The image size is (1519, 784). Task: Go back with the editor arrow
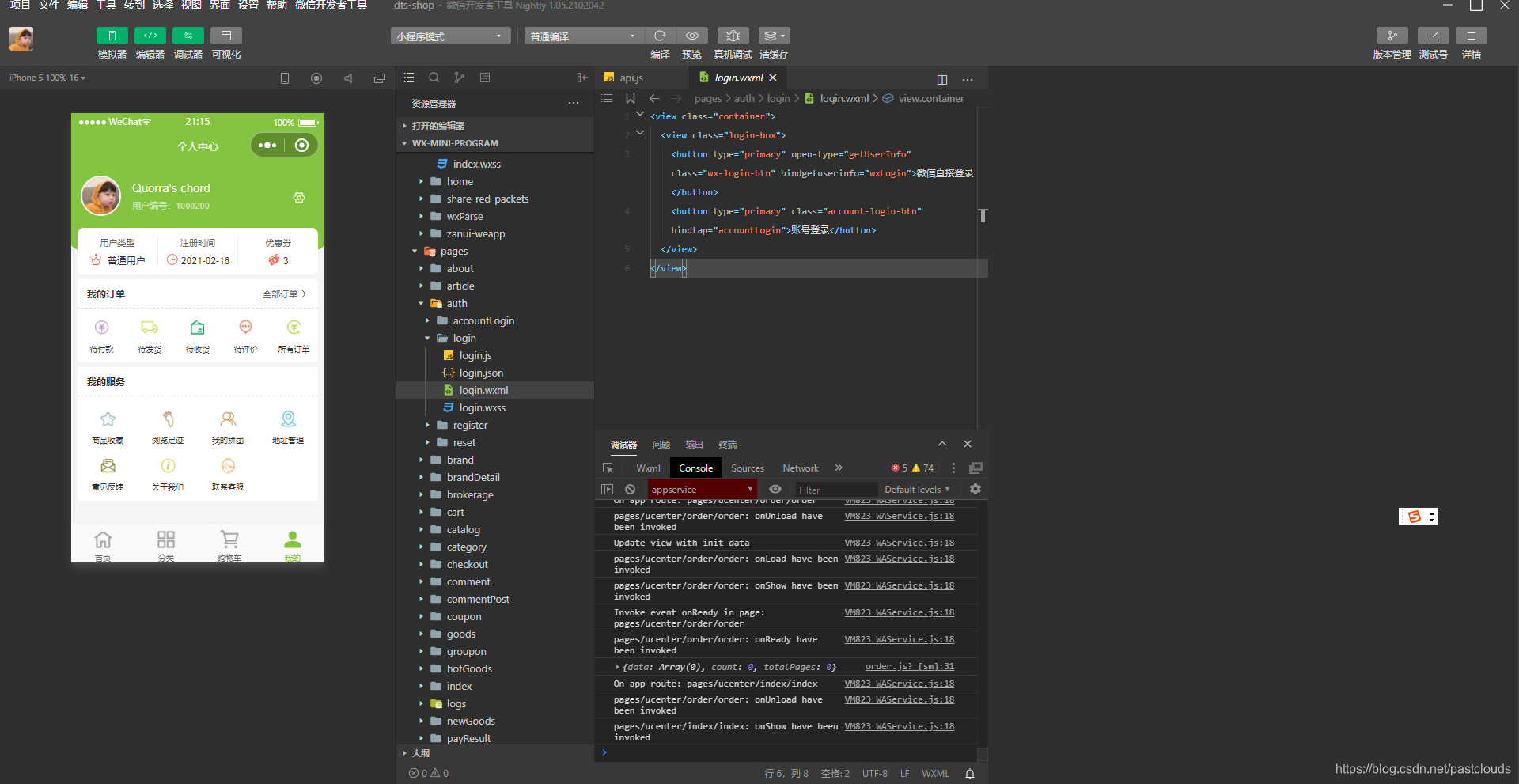click(x=654, y=98)
